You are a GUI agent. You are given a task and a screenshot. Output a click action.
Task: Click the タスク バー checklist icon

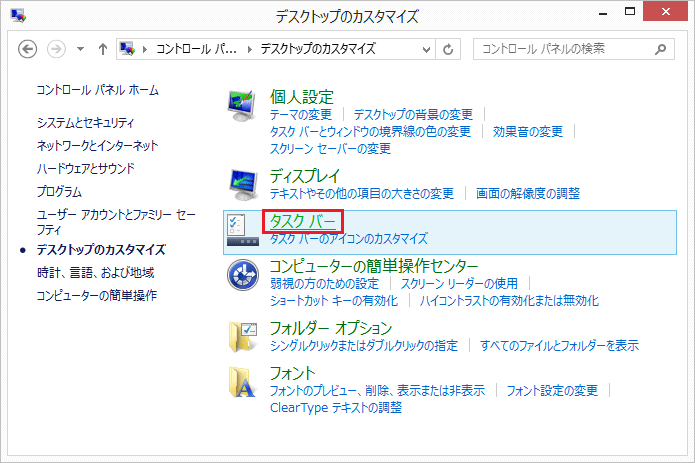coord(242,230)
